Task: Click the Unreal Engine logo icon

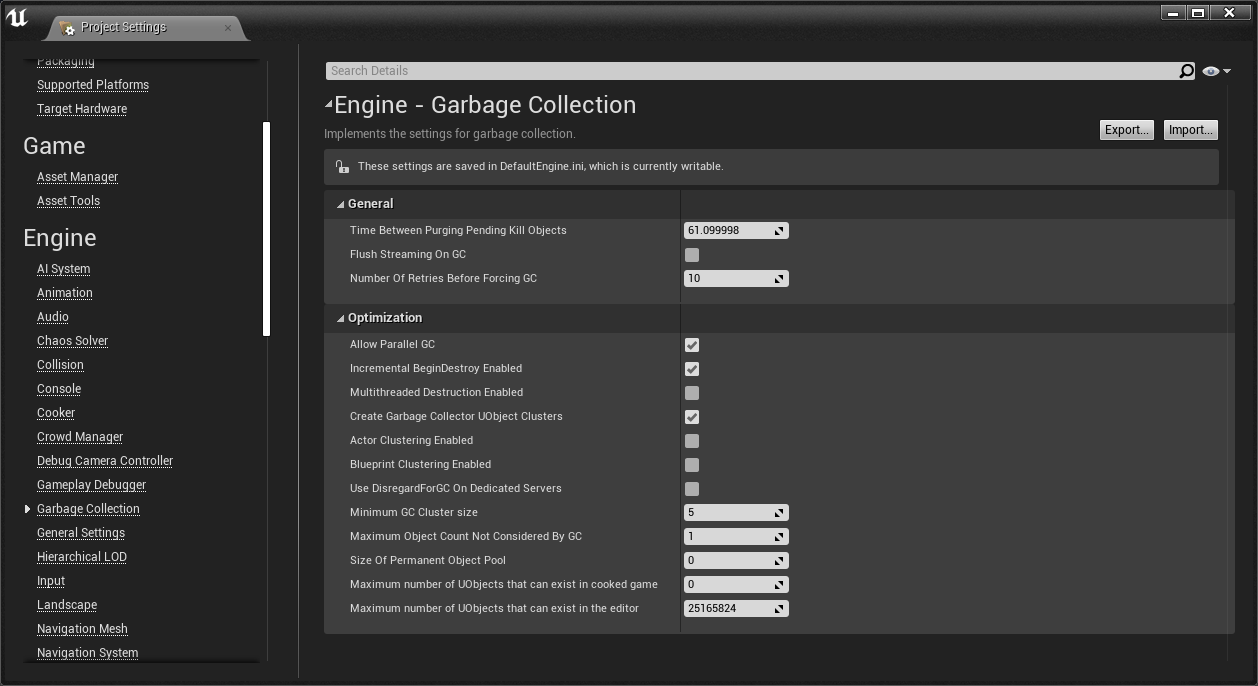Action: tap(18, 19)
